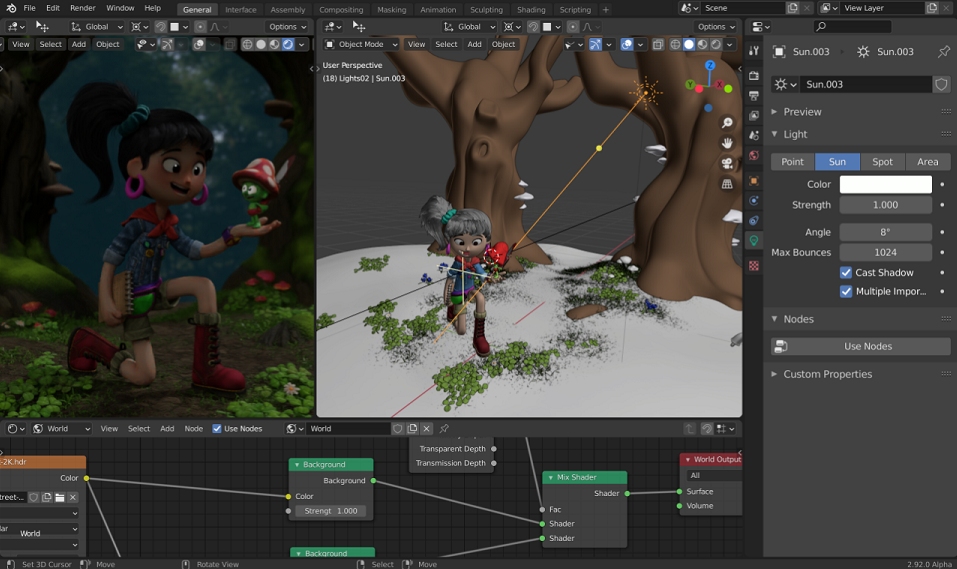957x569 pixels.
Task: Switch to the Sculpting workspace tab
Action: coord(486,9)
